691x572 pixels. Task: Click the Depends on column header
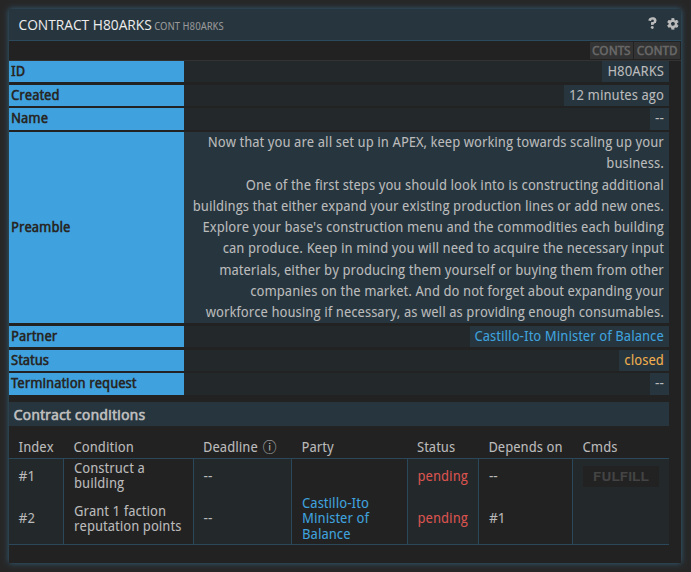(x=525, y=447)
